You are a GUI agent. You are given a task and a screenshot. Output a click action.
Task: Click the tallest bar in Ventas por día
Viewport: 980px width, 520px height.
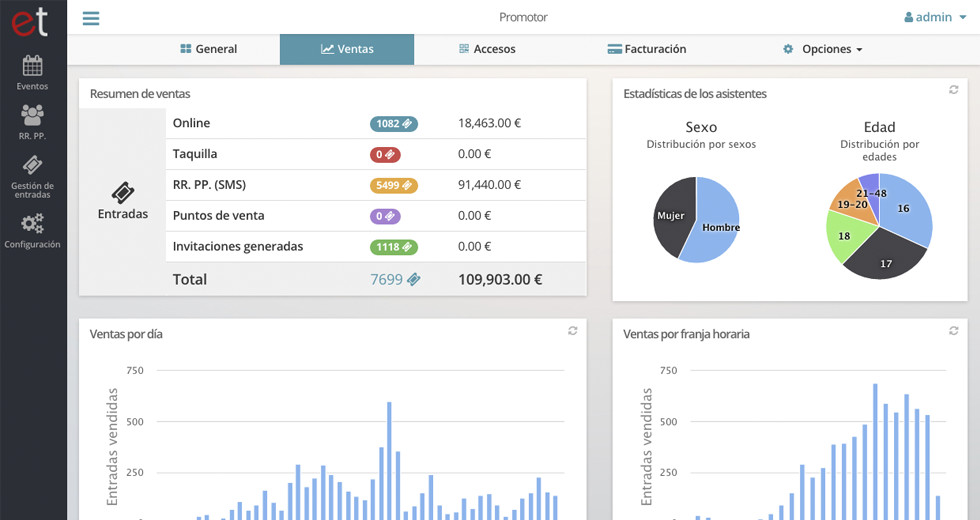click(x=389, y=461)
